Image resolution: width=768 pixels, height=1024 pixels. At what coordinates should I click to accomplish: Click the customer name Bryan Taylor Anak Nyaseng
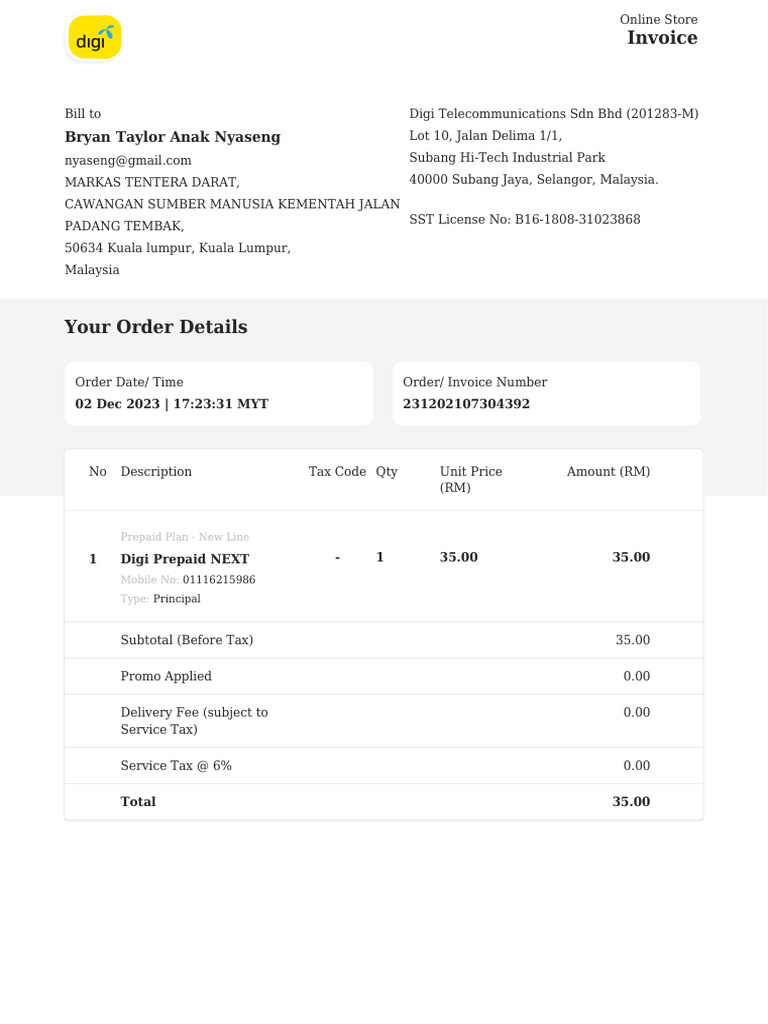(x=172, y=137)
